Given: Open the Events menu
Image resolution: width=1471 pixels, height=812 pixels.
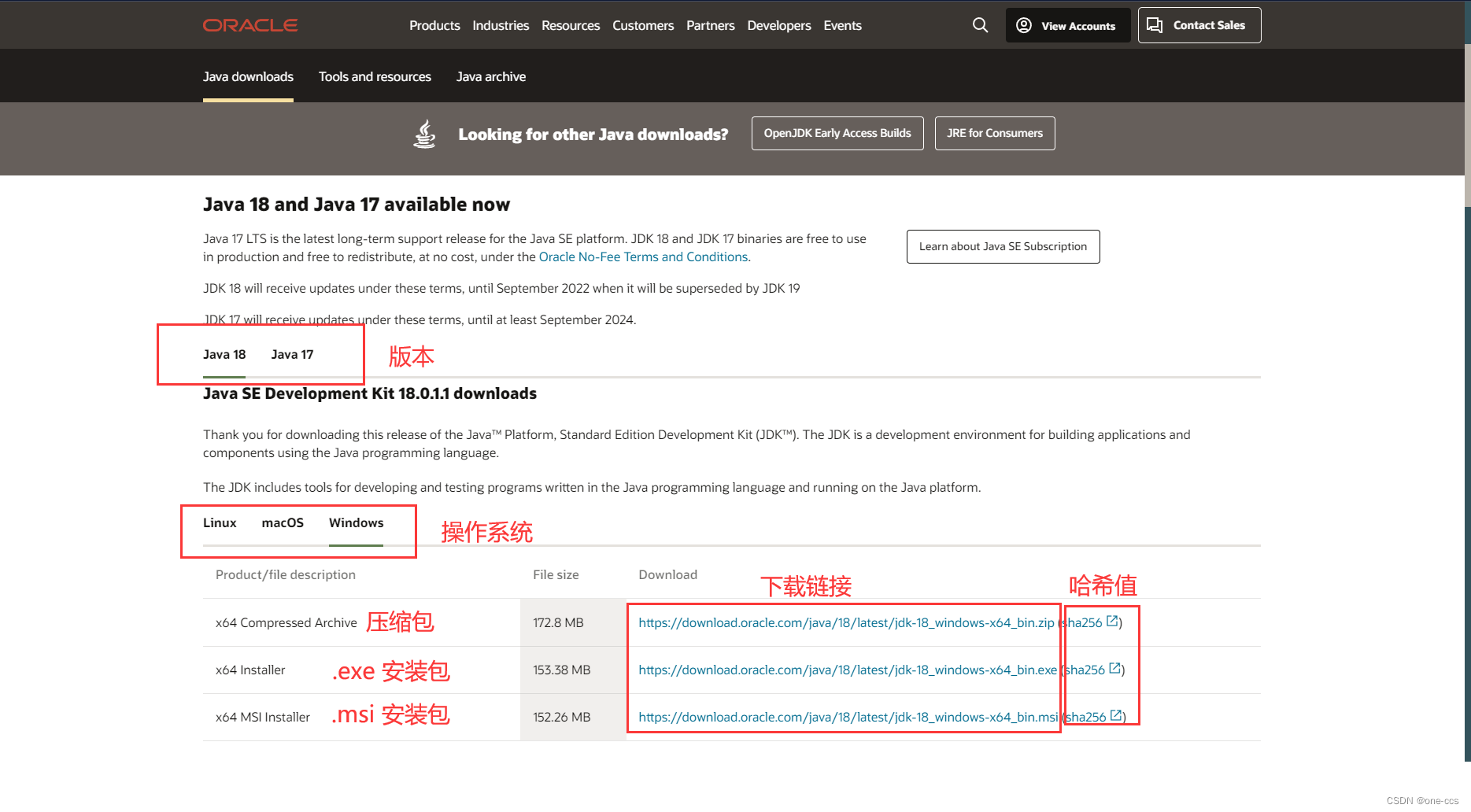Looking at the screenshot, I should point(842,25).
